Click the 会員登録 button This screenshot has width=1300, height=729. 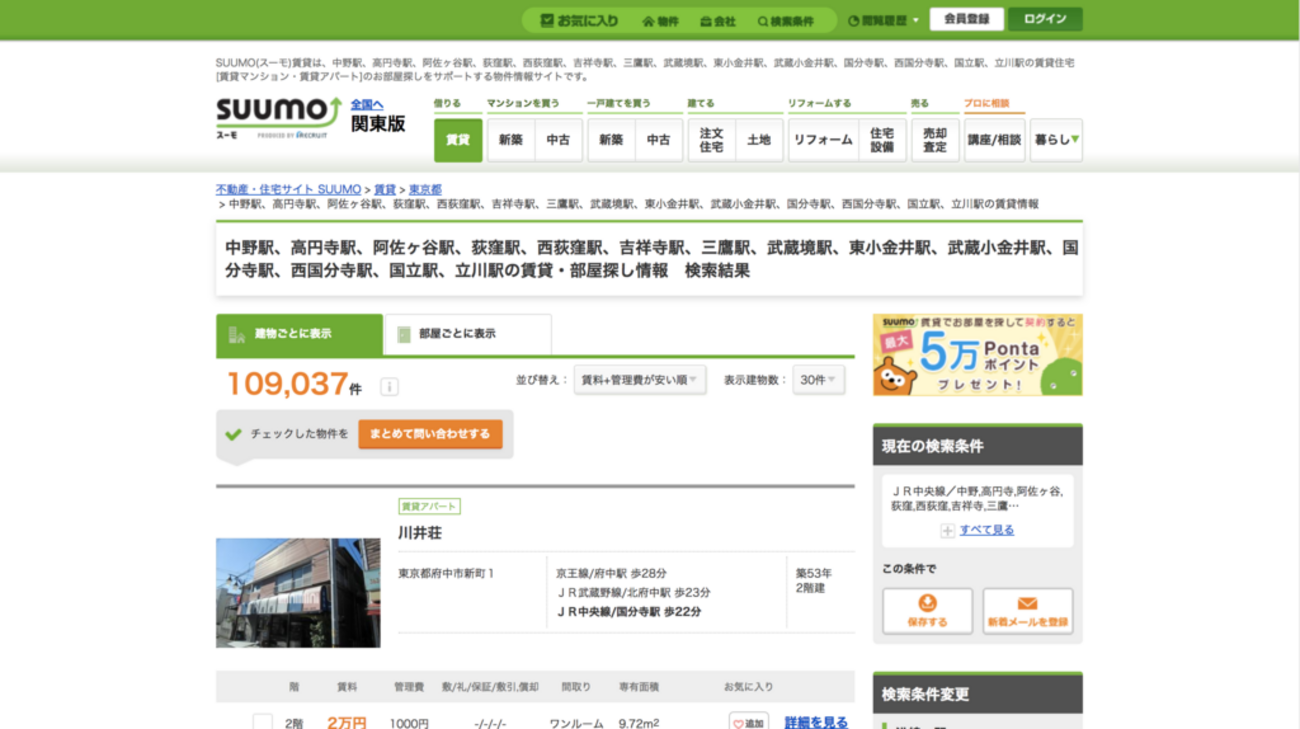(x=966, y=19)
